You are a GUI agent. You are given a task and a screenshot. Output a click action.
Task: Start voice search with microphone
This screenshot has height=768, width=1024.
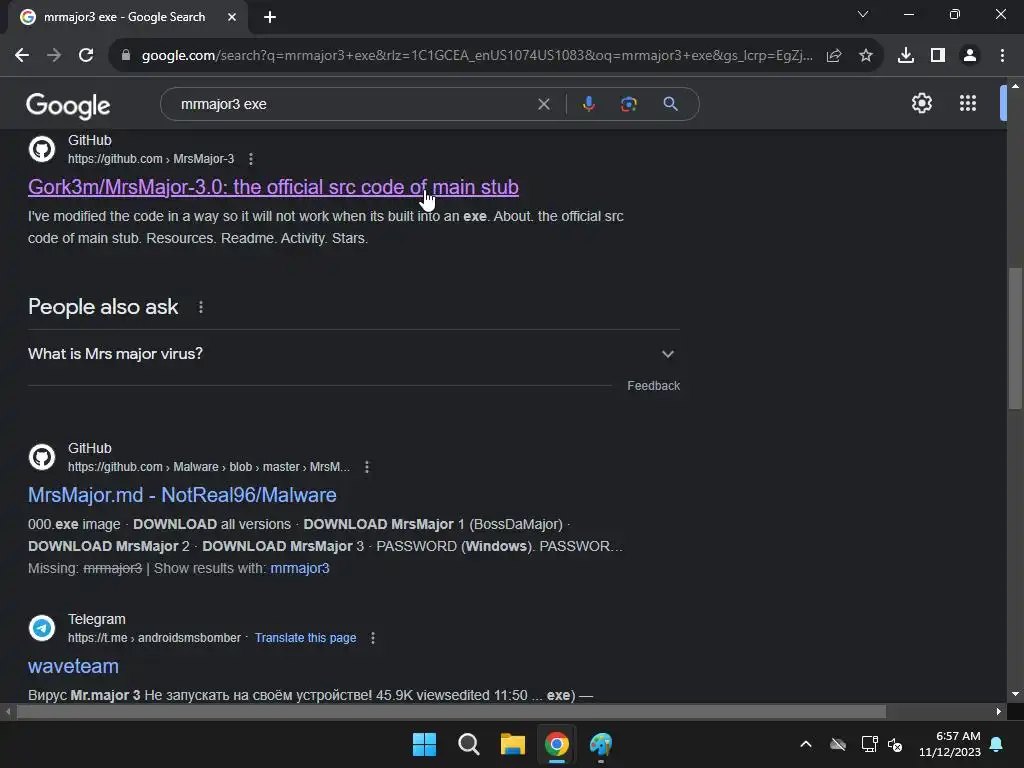pos(588,104)
